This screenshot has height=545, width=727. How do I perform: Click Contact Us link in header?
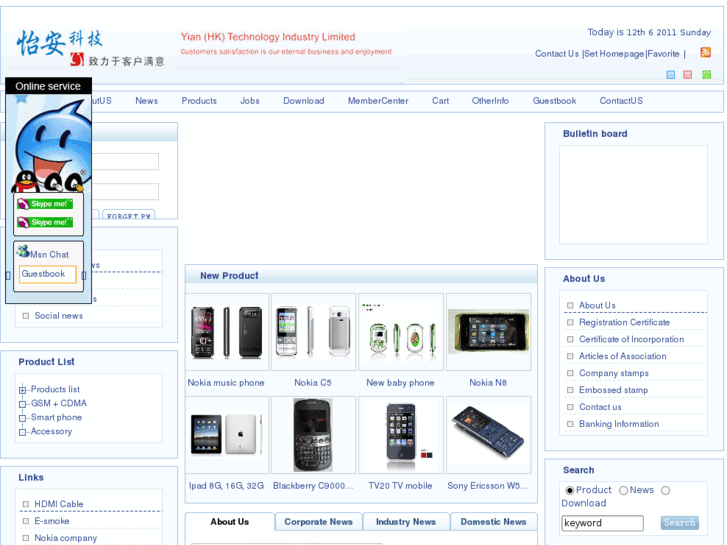[x=557, y=54]
